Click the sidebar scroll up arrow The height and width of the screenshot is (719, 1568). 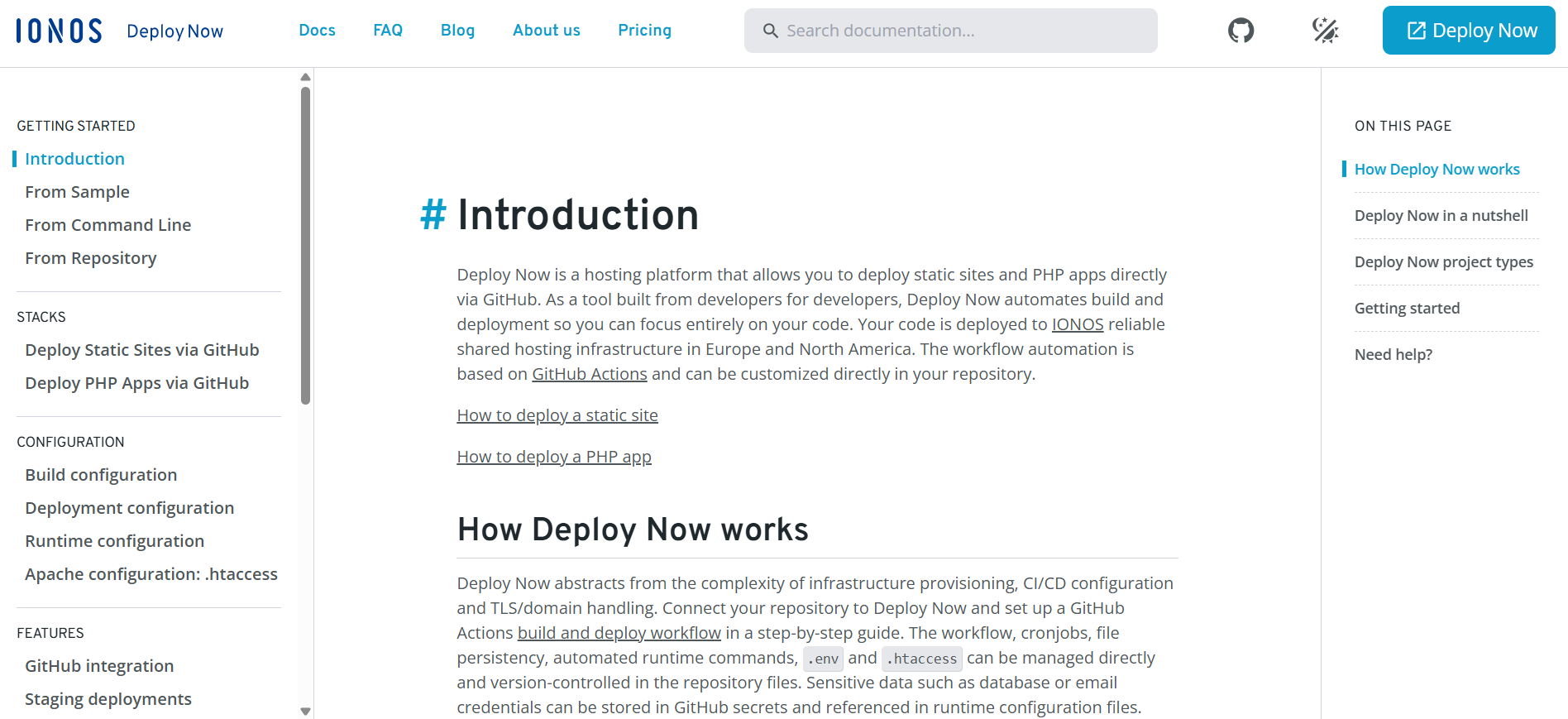(x=305, y=77)
